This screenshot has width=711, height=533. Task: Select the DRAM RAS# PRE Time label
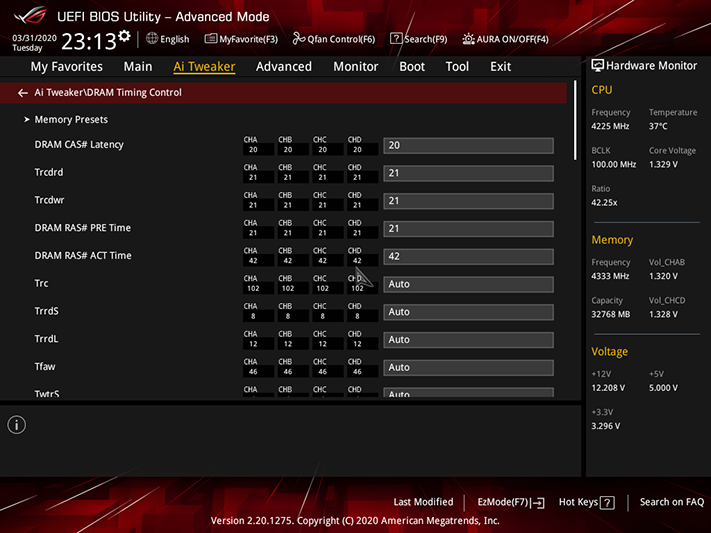(83, 228)
